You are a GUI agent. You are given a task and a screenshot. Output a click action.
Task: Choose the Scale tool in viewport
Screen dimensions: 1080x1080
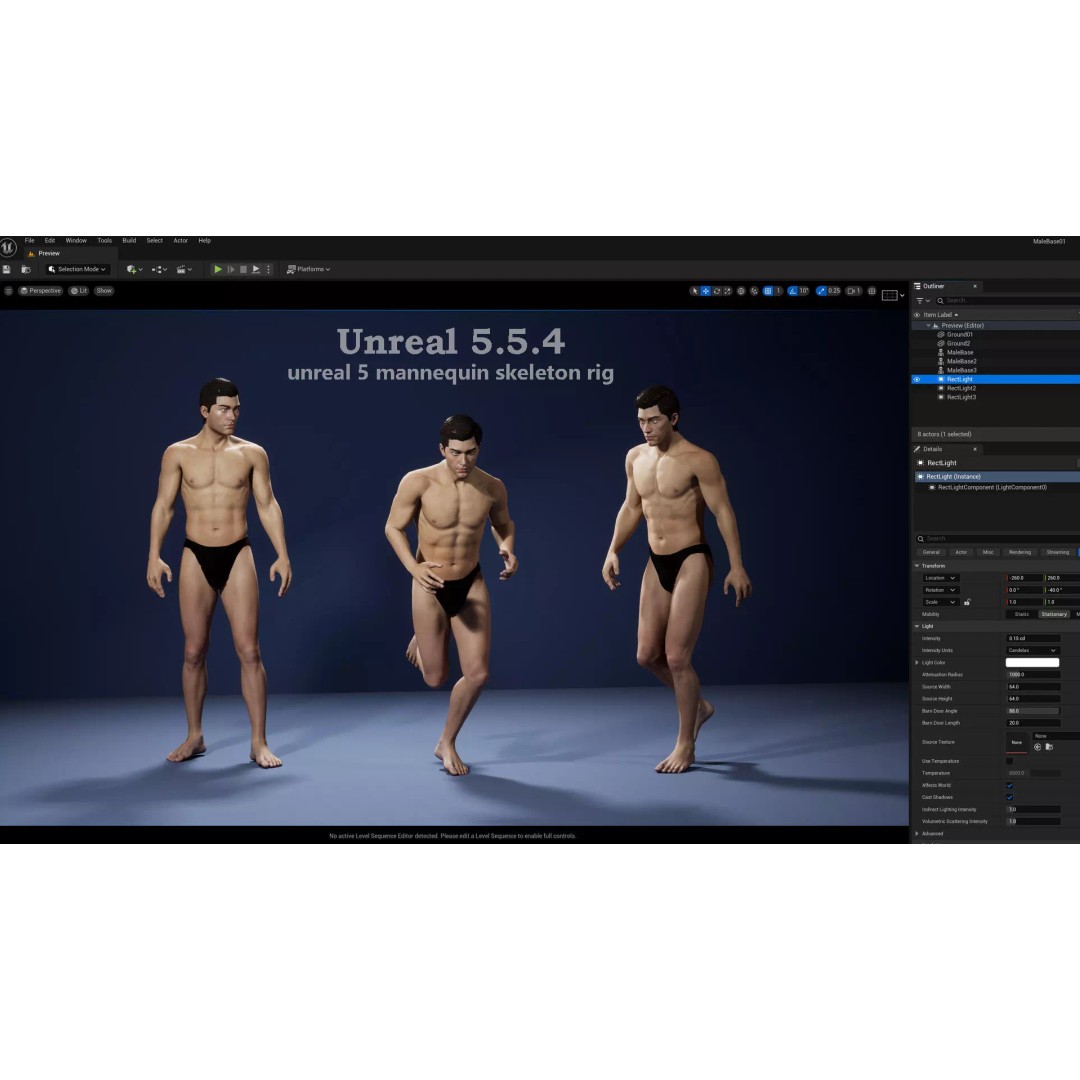[727, 291]
